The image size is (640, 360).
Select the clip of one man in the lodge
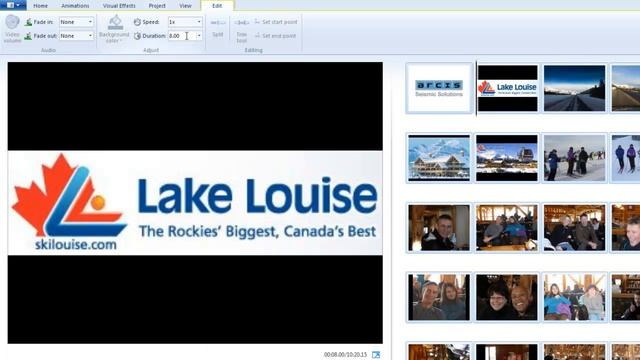[x=439, y=228]
